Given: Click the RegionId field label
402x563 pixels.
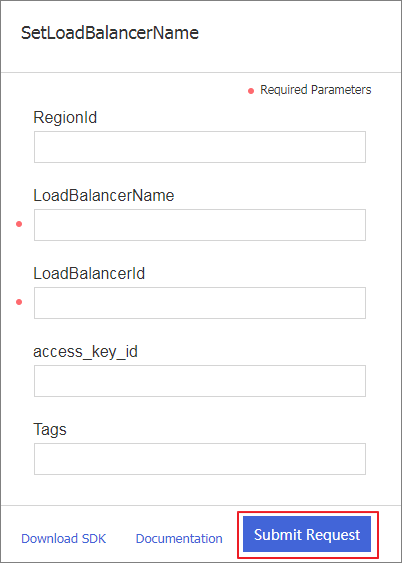Looking at the screenshot, I should click(65, 117).
